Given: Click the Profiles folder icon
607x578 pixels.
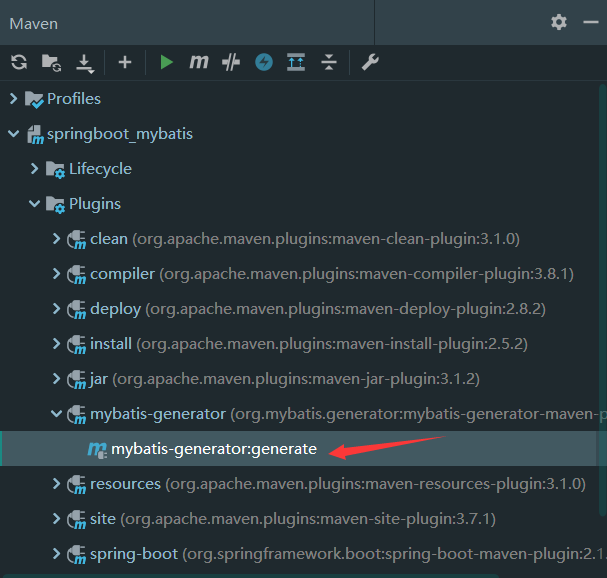Looking at the screenshot, I should pyautogui.click(x=34, y=99).
